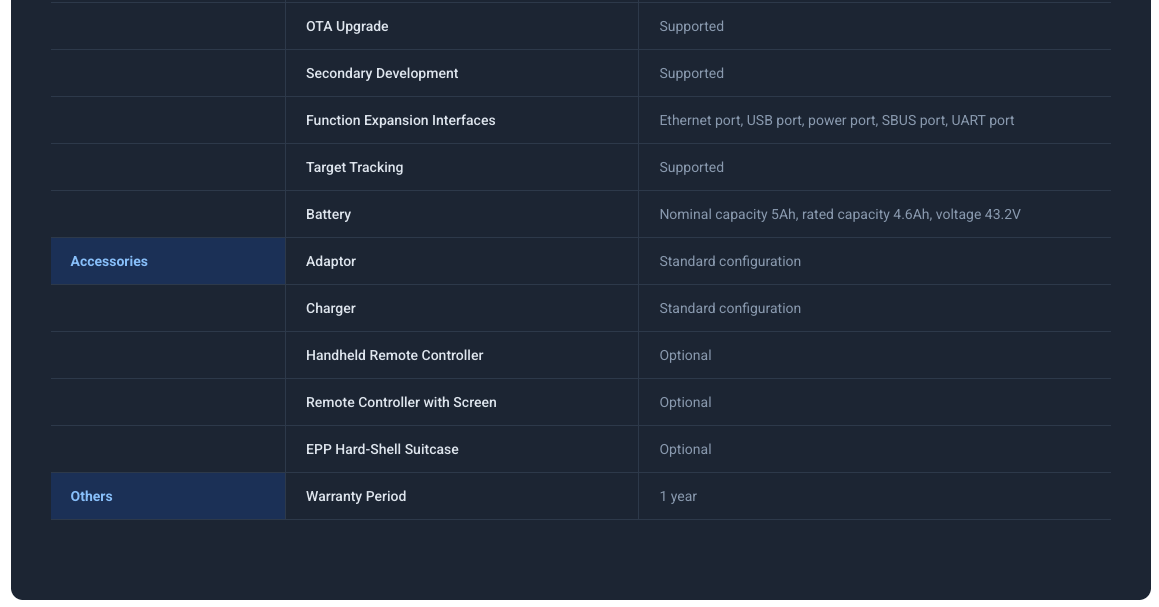Click the Charger row label
Viewport: 1159px width, 607px height.
tap(330, 308)
